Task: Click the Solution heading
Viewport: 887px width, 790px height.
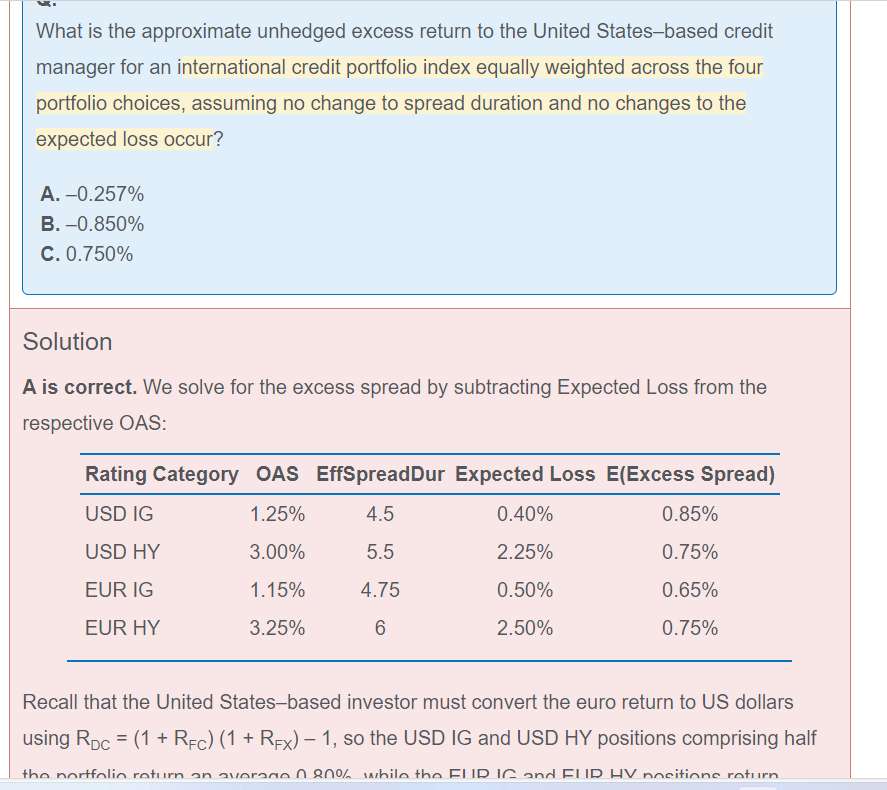Action: 68,342
